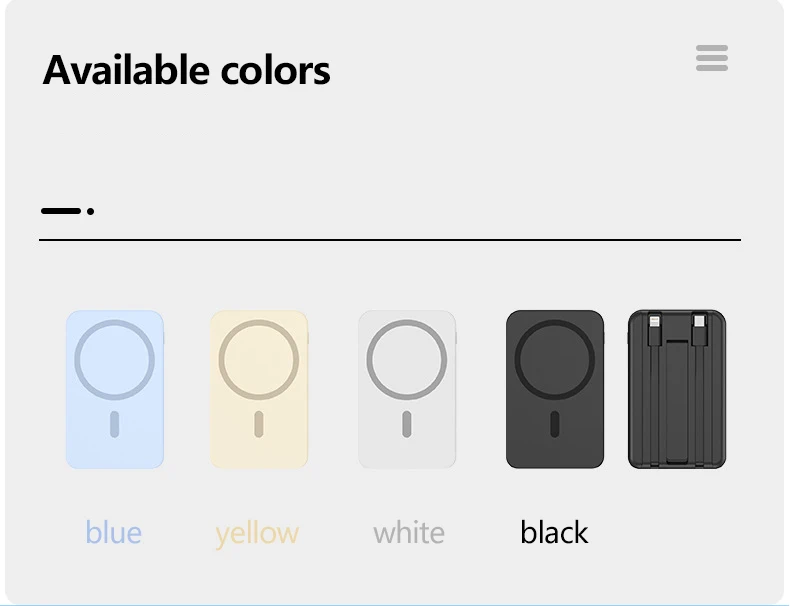Click the dash-dot mark below the heading
Viewport: 790px width, 606px height.
coord(68,211)
